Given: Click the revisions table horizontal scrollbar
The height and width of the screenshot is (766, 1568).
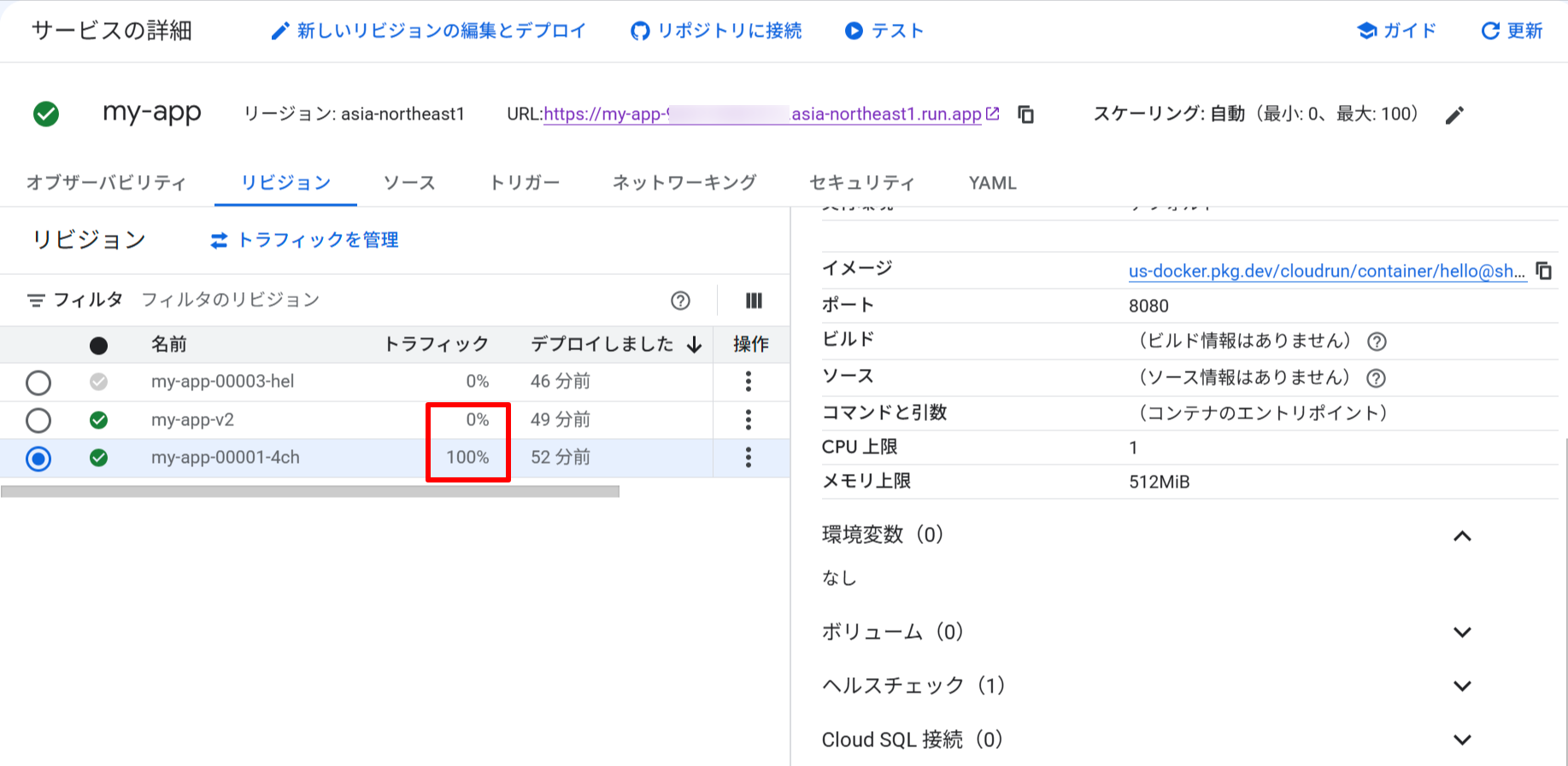Looking at the screenshot, I should pyautogui.click(x=310, y=491).
